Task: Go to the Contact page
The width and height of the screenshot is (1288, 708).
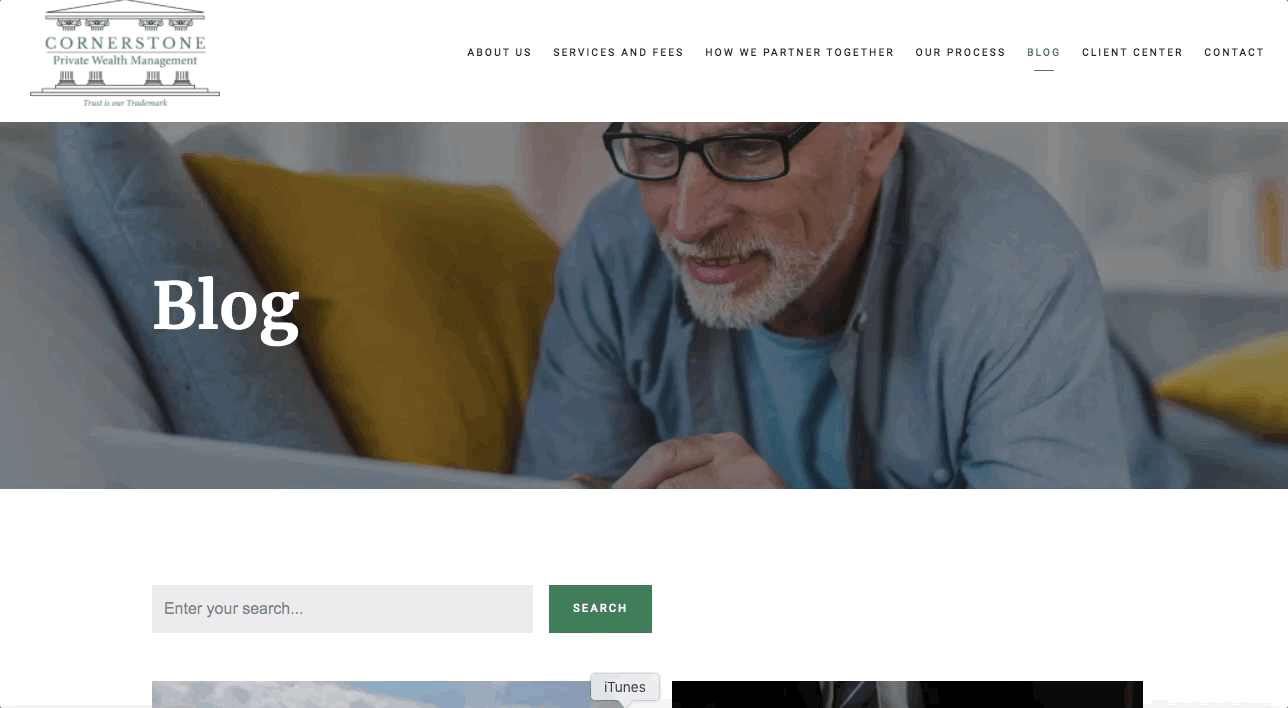Action: [x=1234, y=52]
